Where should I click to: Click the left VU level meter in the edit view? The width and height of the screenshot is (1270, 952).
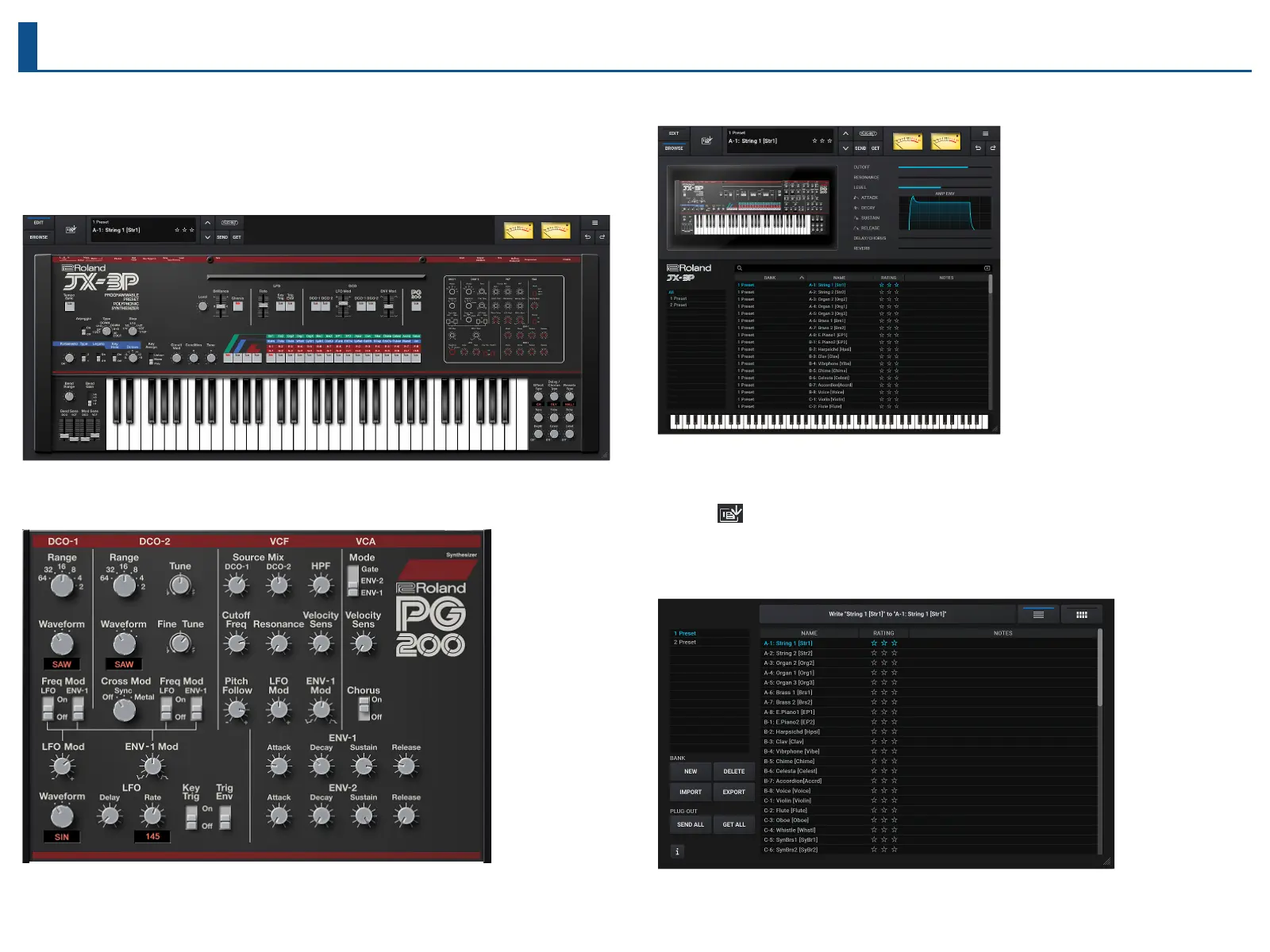click(x=518, y=231)
